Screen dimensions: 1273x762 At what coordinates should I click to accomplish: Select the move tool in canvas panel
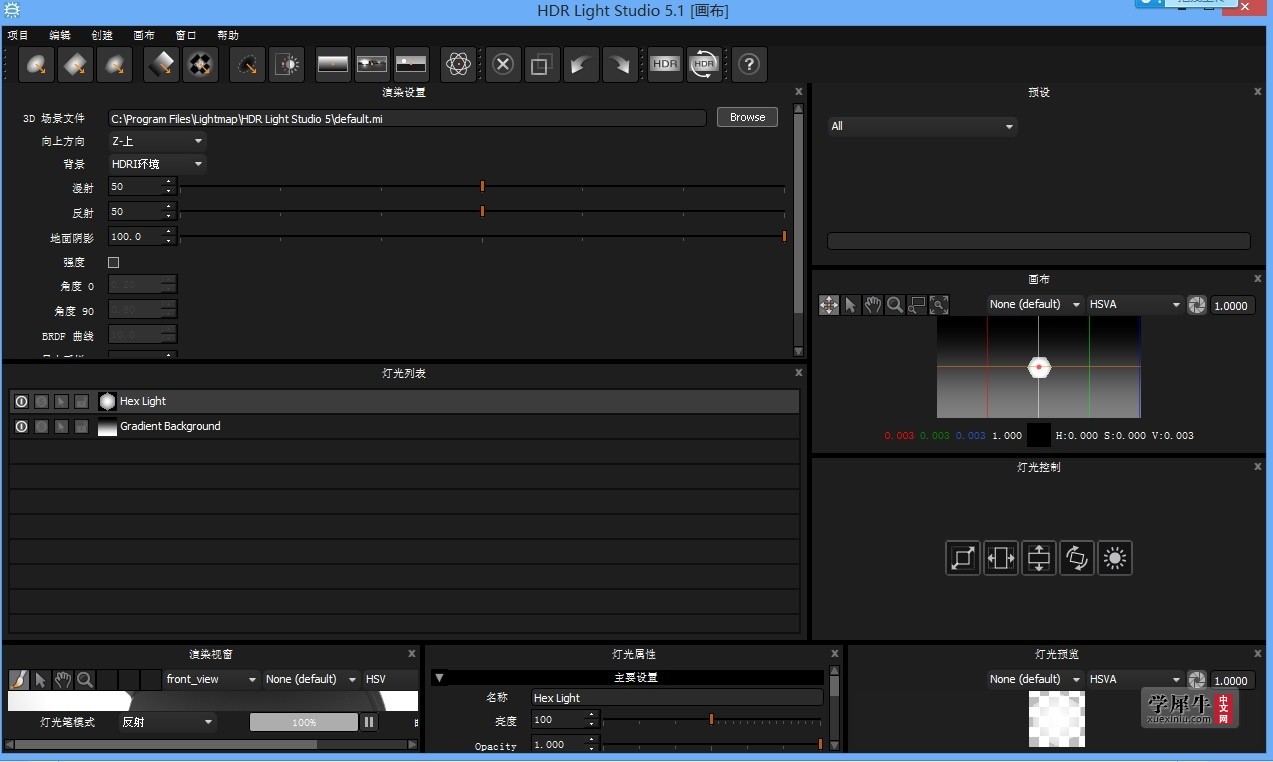pos(829,305)
